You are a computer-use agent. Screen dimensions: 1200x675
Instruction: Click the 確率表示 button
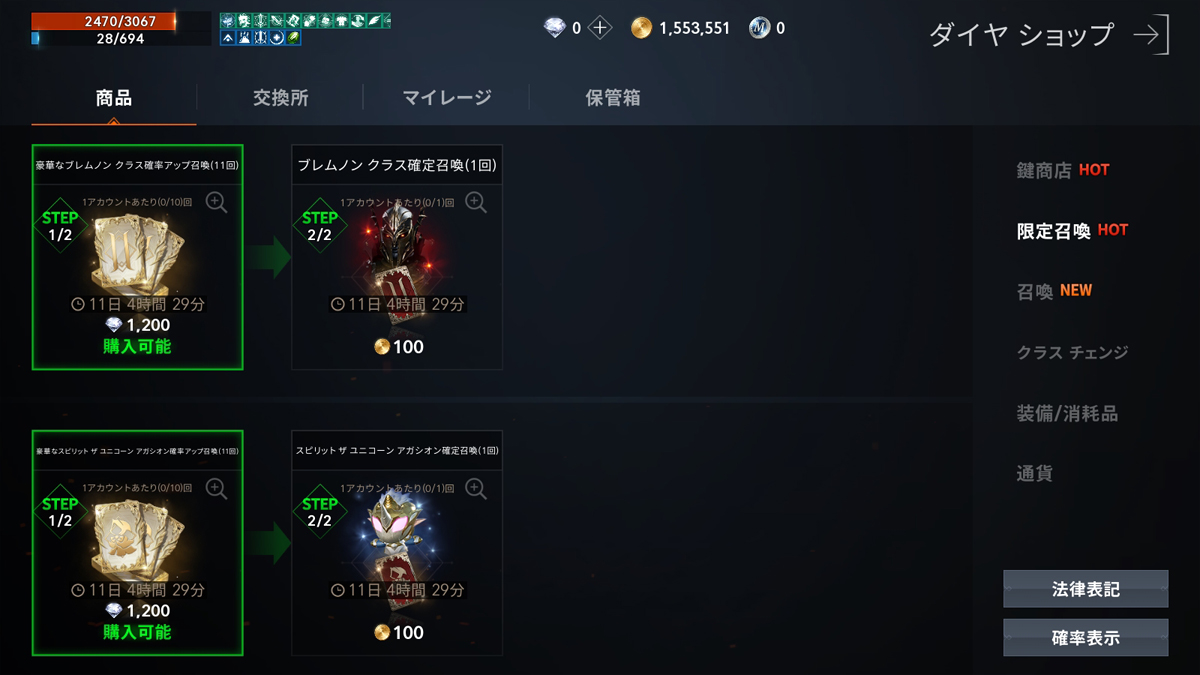coord(1086,637)
